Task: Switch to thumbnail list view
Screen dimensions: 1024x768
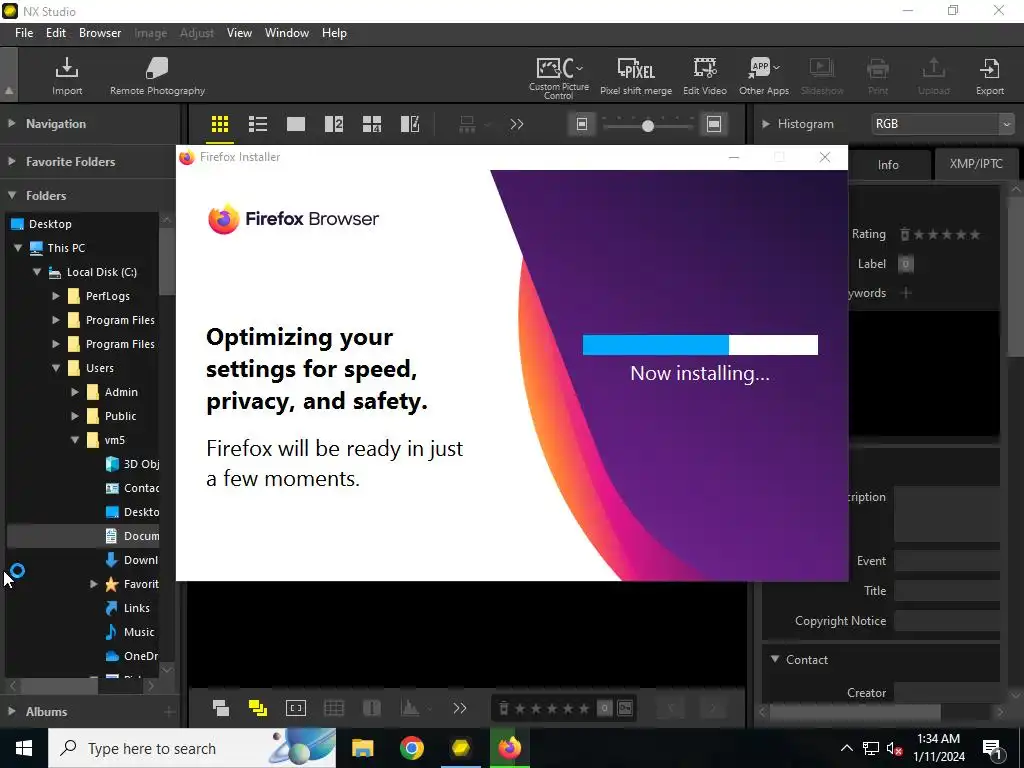Action: click(x=258, y=123)
